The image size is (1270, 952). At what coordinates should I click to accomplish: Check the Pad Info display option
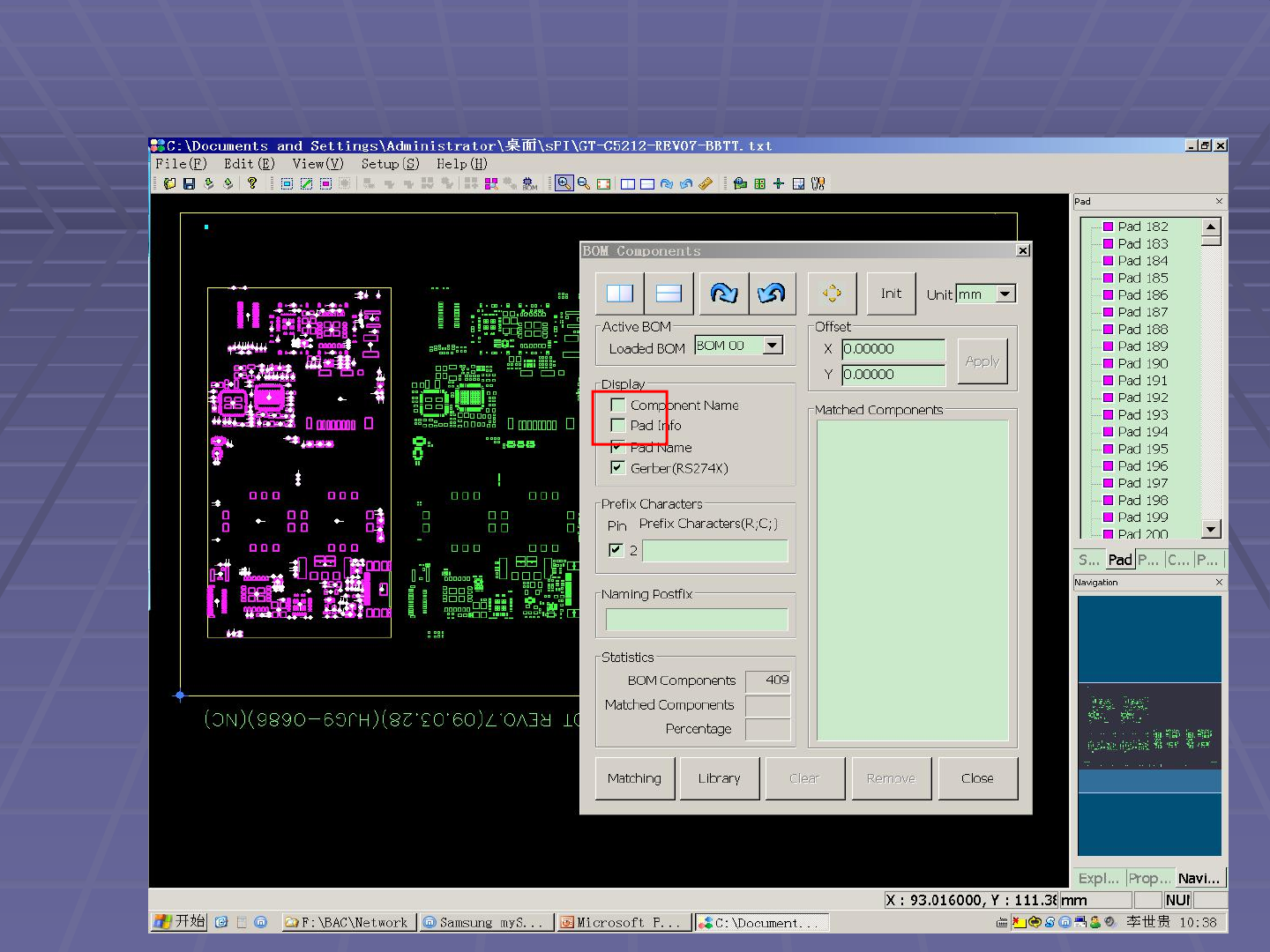(x=618, y=426)
